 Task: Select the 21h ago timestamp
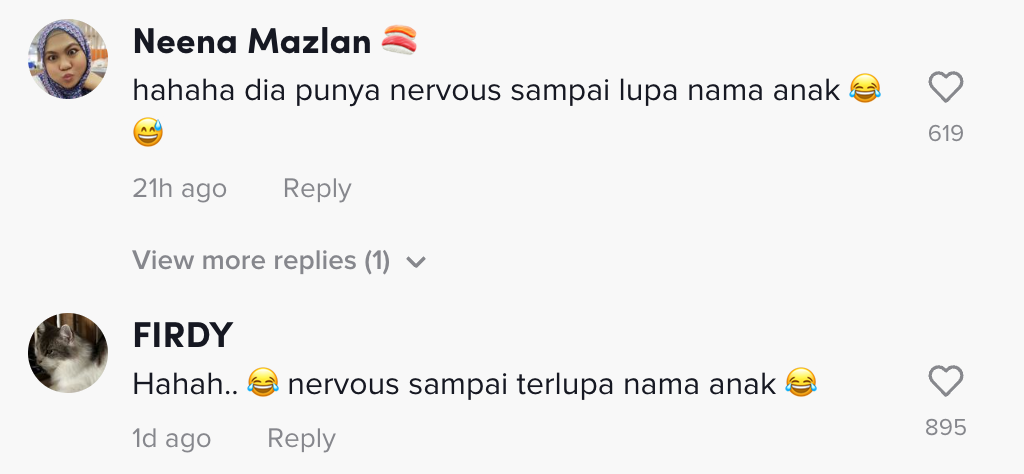tap(179, 188)
